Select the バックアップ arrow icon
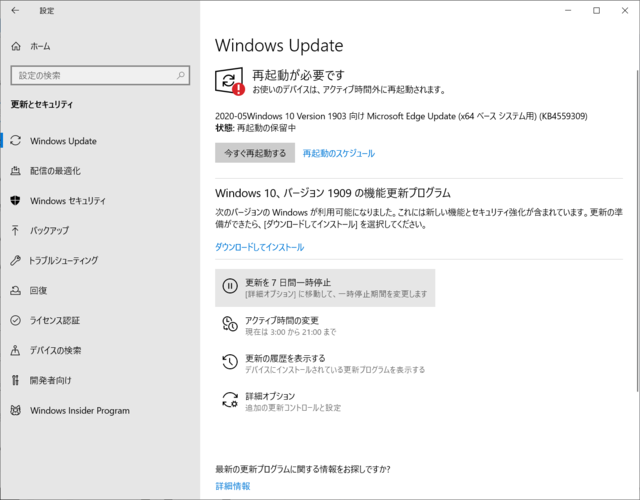 (x=16, y=230)
